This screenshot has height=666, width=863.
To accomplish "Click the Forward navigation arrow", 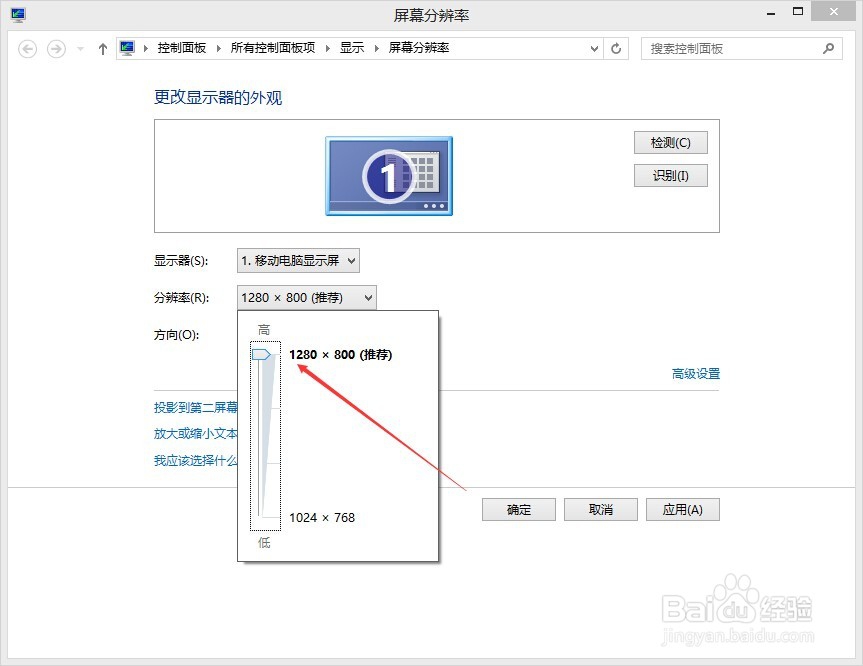I will coord(56,49).
